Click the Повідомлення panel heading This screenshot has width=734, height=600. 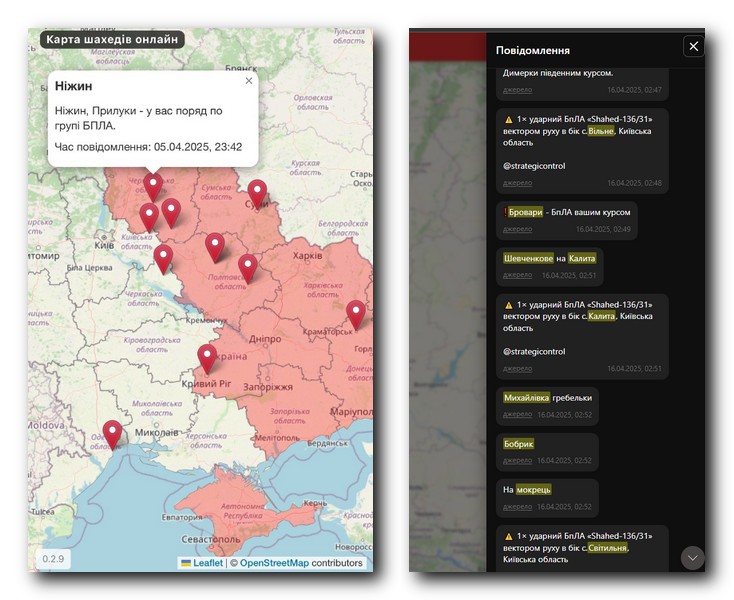pyautogui.click(x=533, y=51)
